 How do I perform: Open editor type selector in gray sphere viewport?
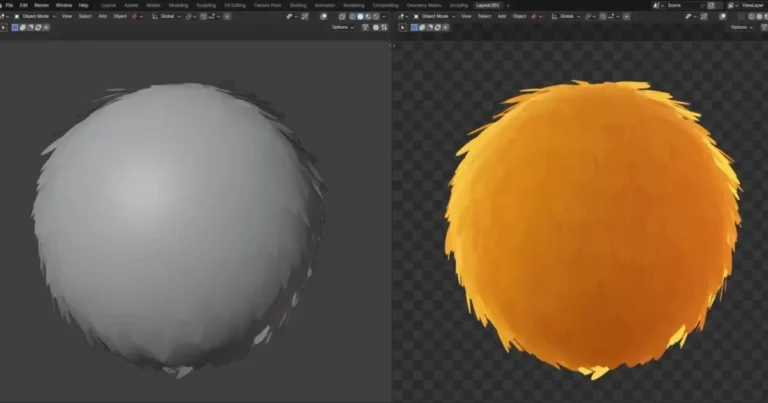(4, 16)
